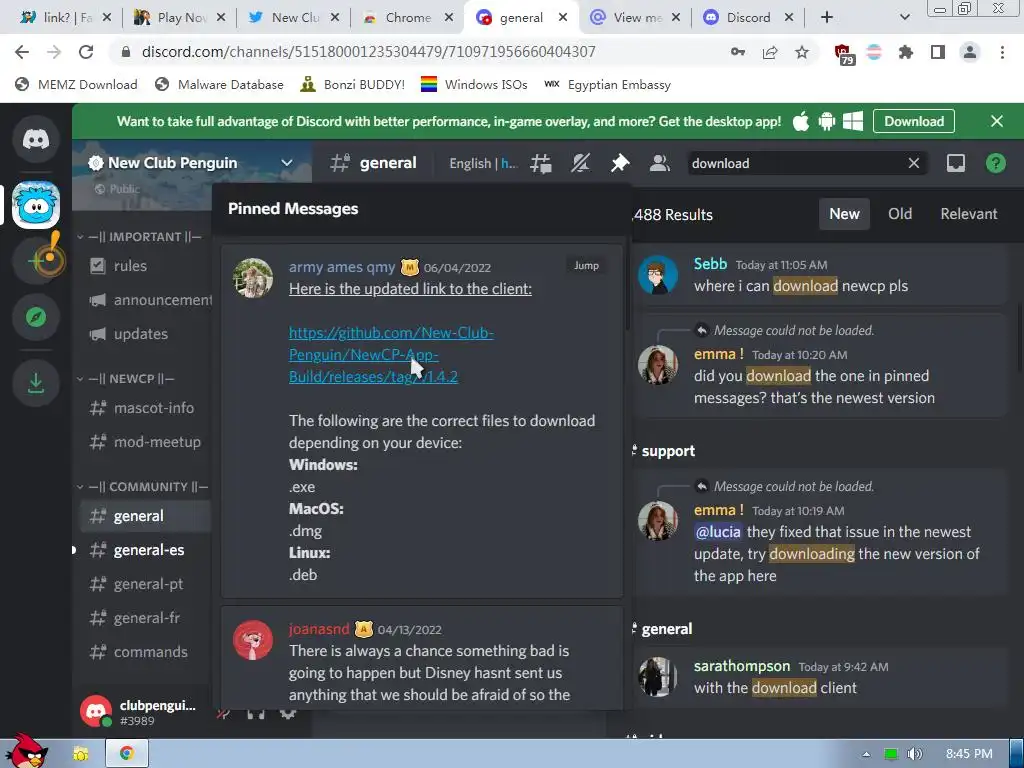Jump to army ames qmy pinned message
Screen dimensions: 1024x768
586,266
